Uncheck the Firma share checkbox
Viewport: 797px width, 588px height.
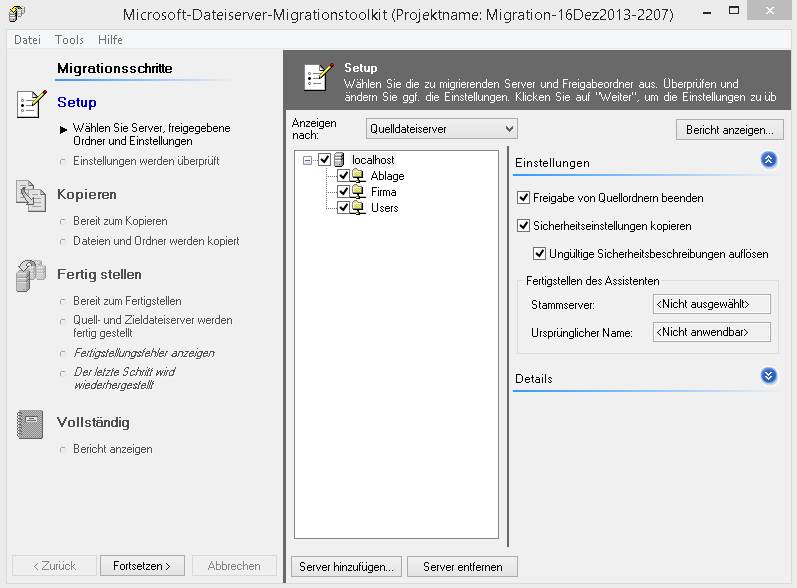[344, 192]
